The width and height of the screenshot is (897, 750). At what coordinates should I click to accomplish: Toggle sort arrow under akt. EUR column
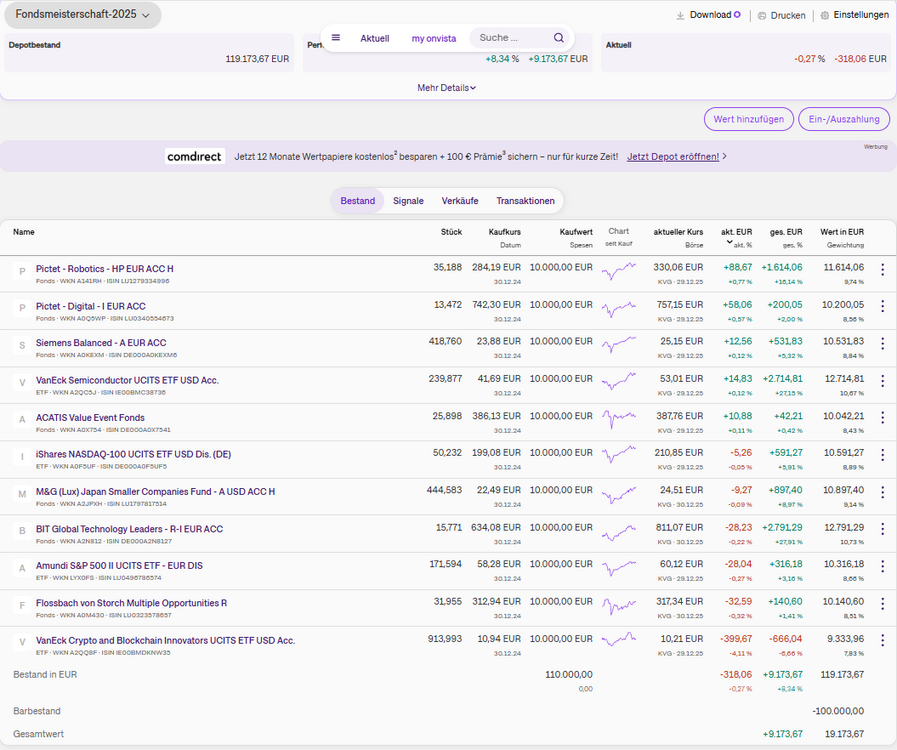click(729, 243)
